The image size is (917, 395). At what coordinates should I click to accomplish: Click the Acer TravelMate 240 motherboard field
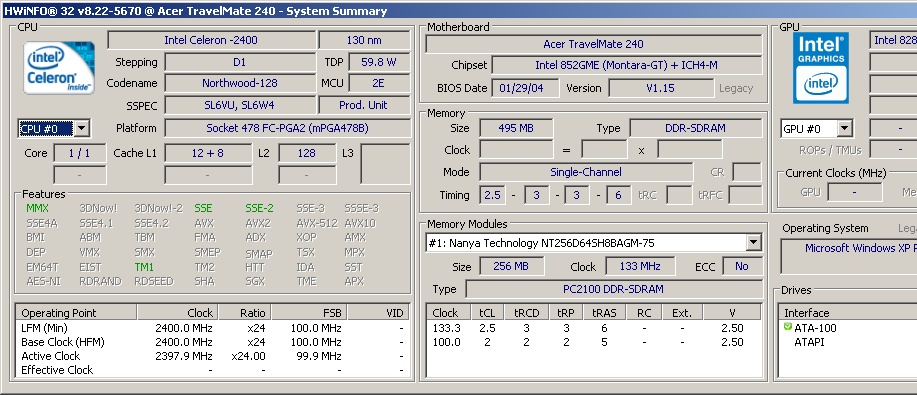(594, 44)
